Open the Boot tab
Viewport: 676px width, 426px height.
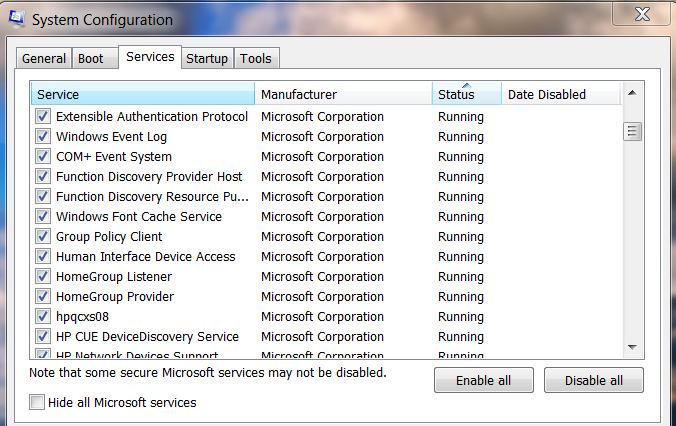pyautogui.click(x=91, y=59)
